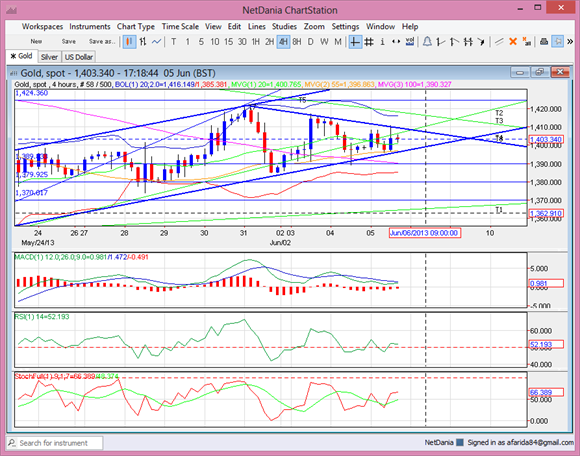
Task: Click the New workspace button
Action: click(36, 41)
